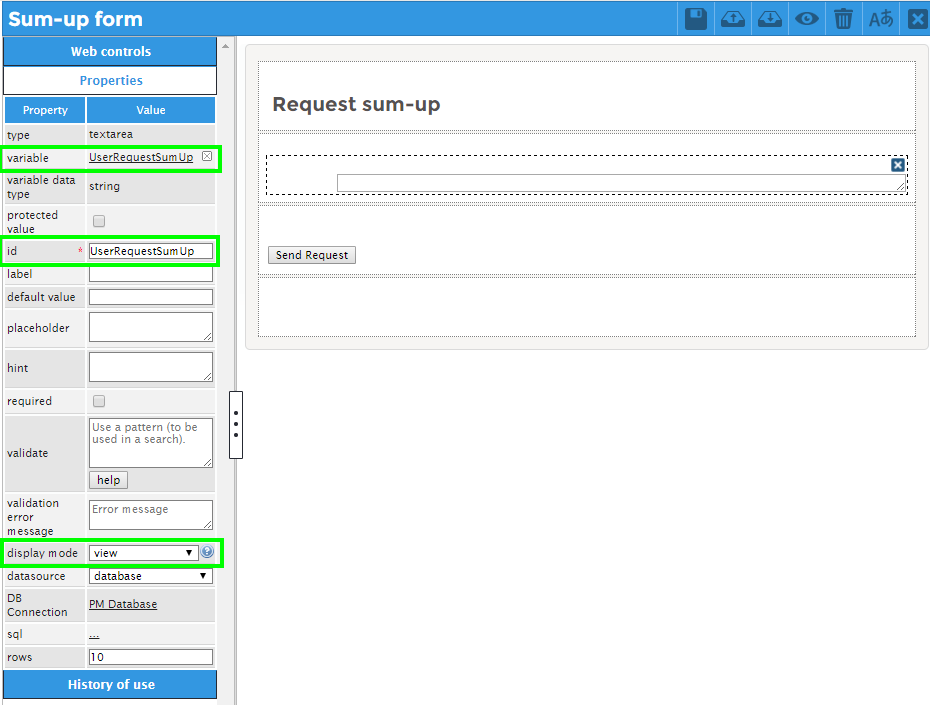This screenshot has height=705, width=930.
Task: Click the trash icon to clear form
Action: pos(843,18)
